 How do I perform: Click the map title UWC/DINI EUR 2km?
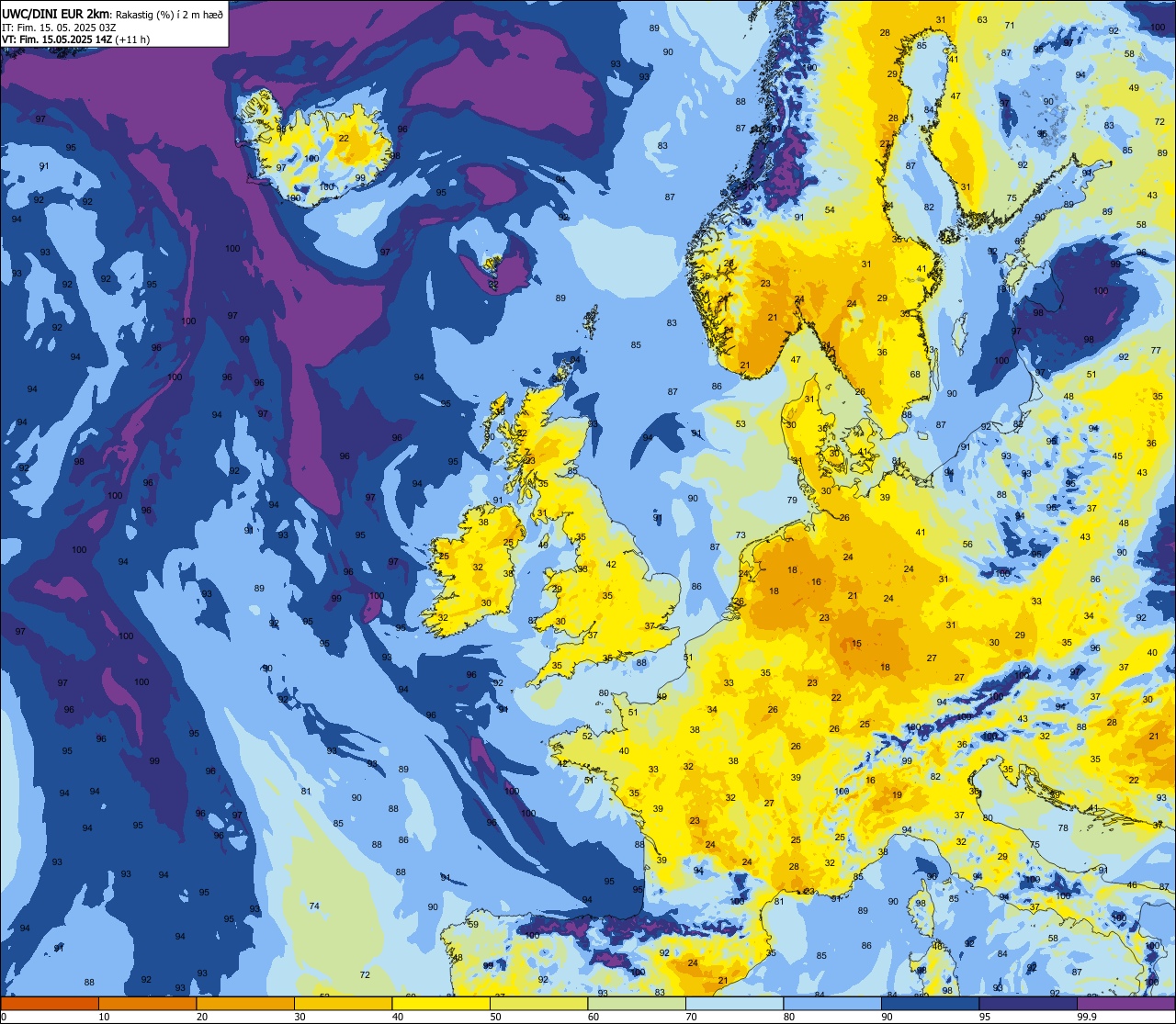click(x=56, y=13)
